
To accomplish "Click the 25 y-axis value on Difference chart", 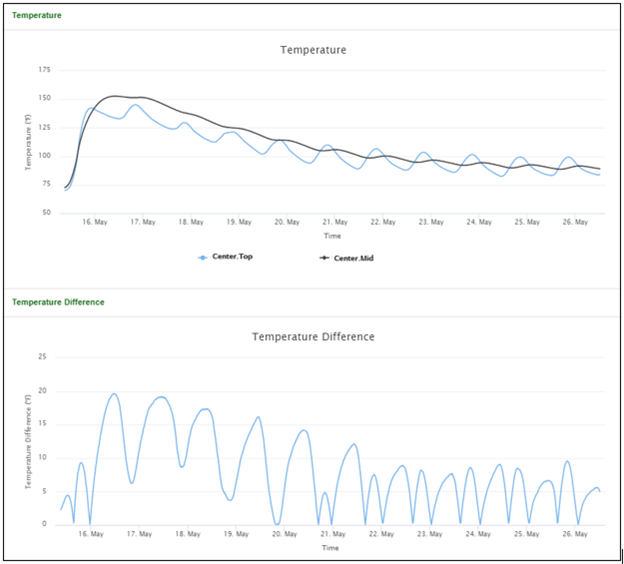I will [42, 357].
